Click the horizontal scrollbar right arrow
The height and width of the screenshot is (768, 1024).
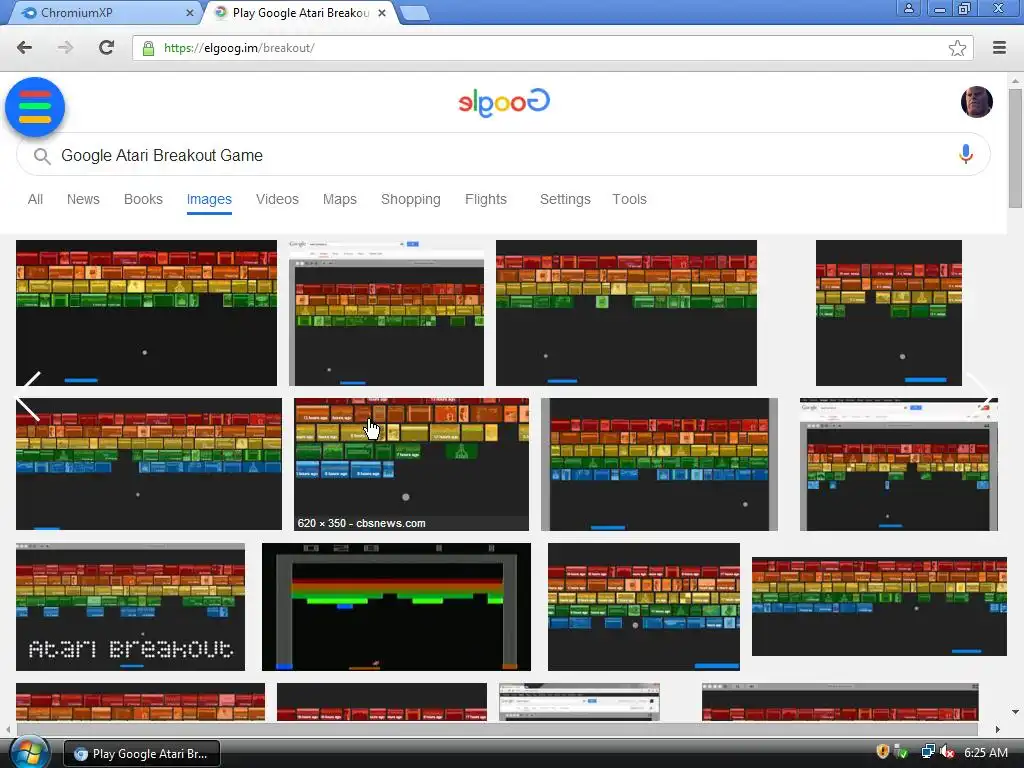click(x=997, y=729)
